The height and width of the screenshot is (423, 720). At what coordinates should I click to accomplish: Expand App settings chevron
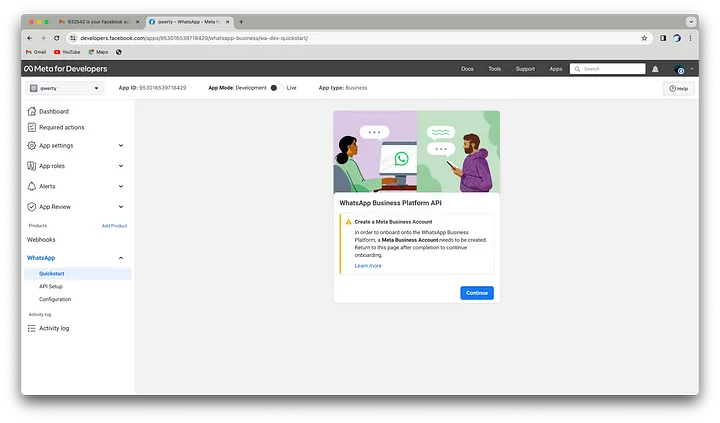[121, 146]
